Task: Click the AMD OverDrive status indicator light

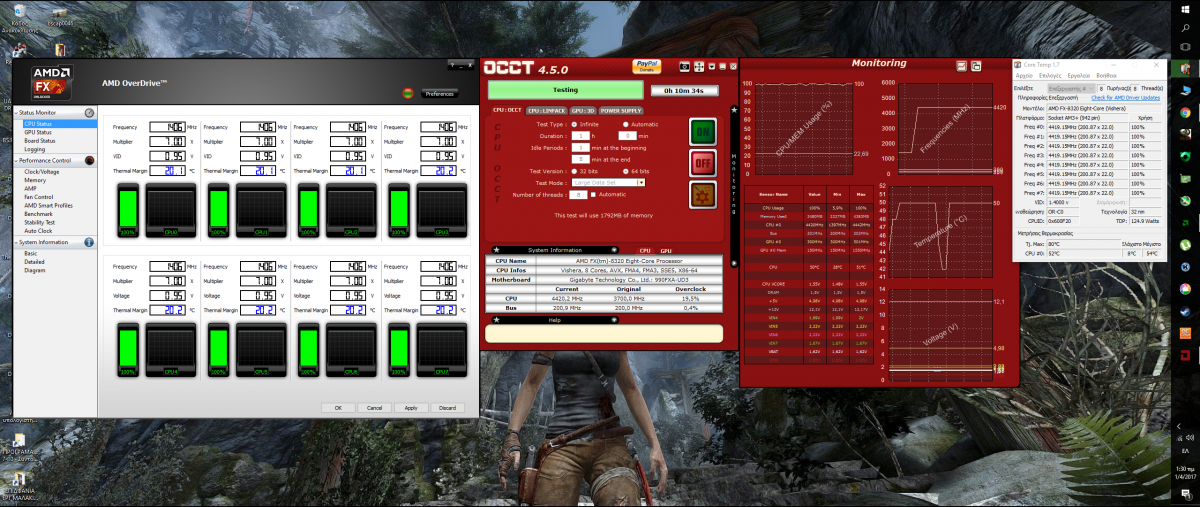Action: 407,93
